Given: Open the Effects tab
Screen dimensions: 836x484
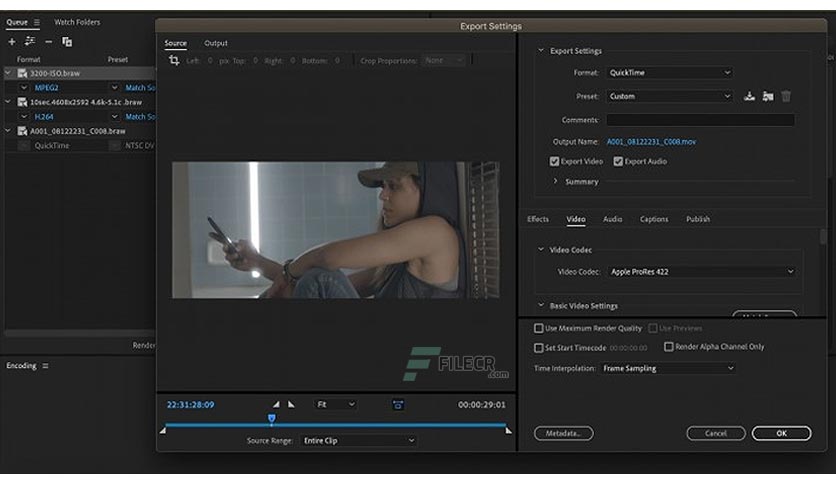Looking at the screenshot, I should (x=537, y=219).
